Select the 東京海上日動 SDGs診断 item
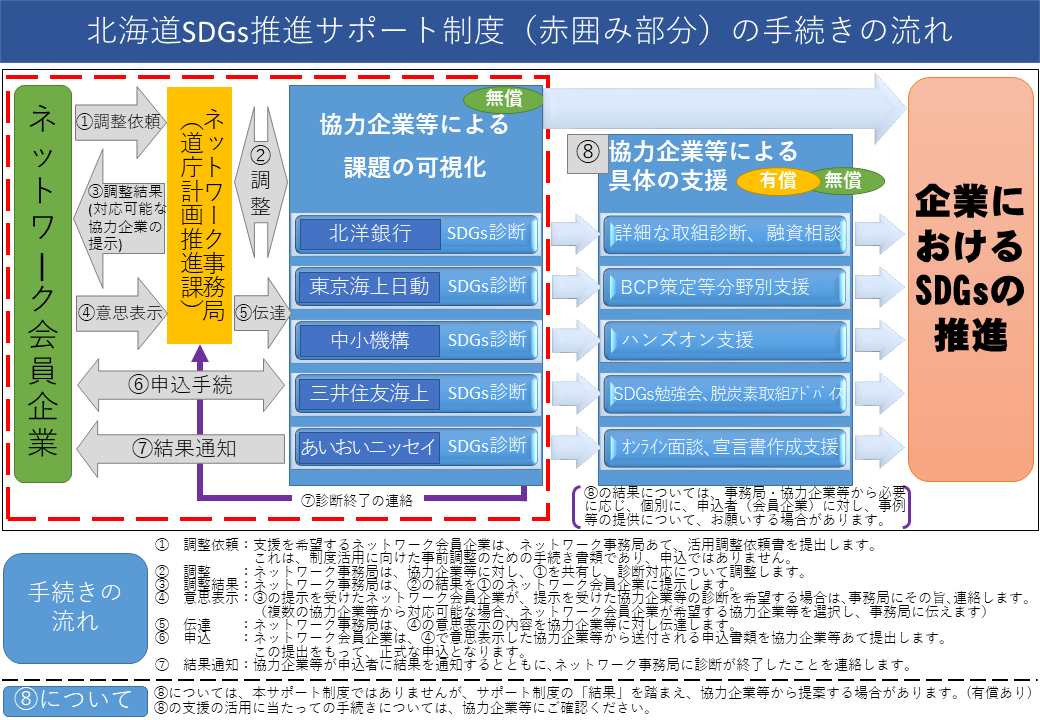1040x720 pixels. click(417, 286)
